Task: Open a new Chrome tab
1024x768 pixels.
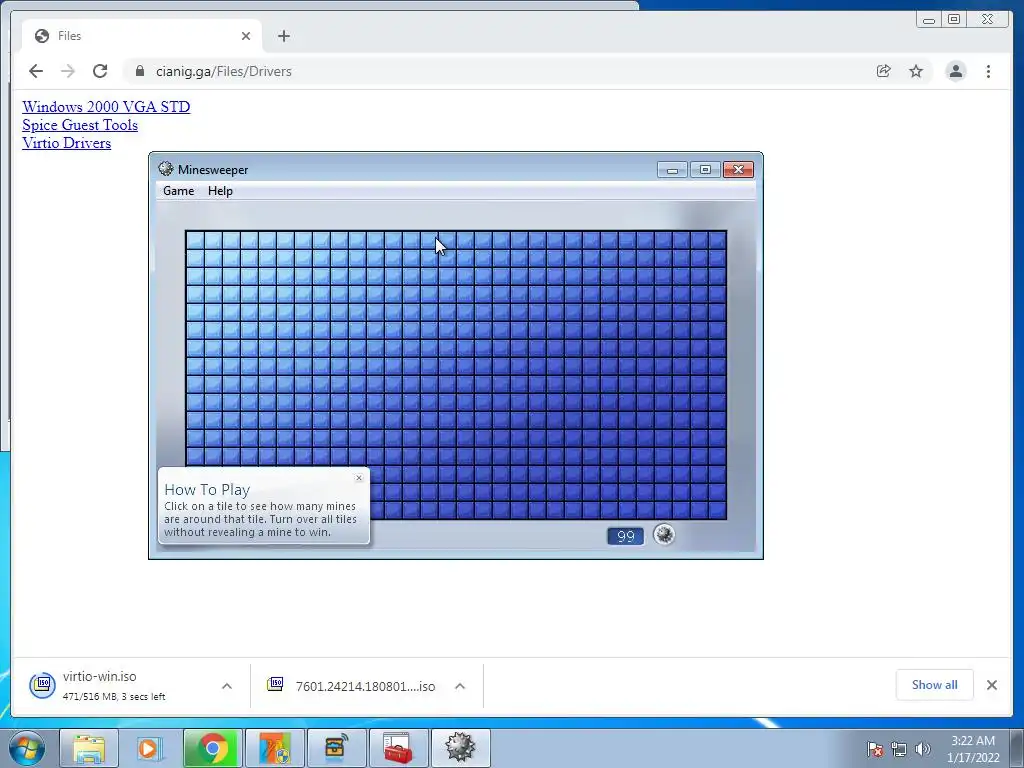Action: (x=283, y=36)
